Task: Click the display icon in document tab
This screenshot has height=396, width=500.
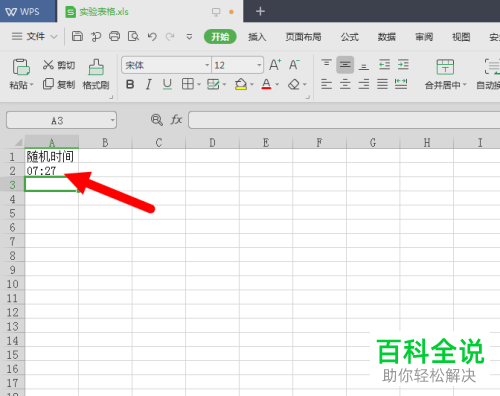Action: tap(216, 12)
